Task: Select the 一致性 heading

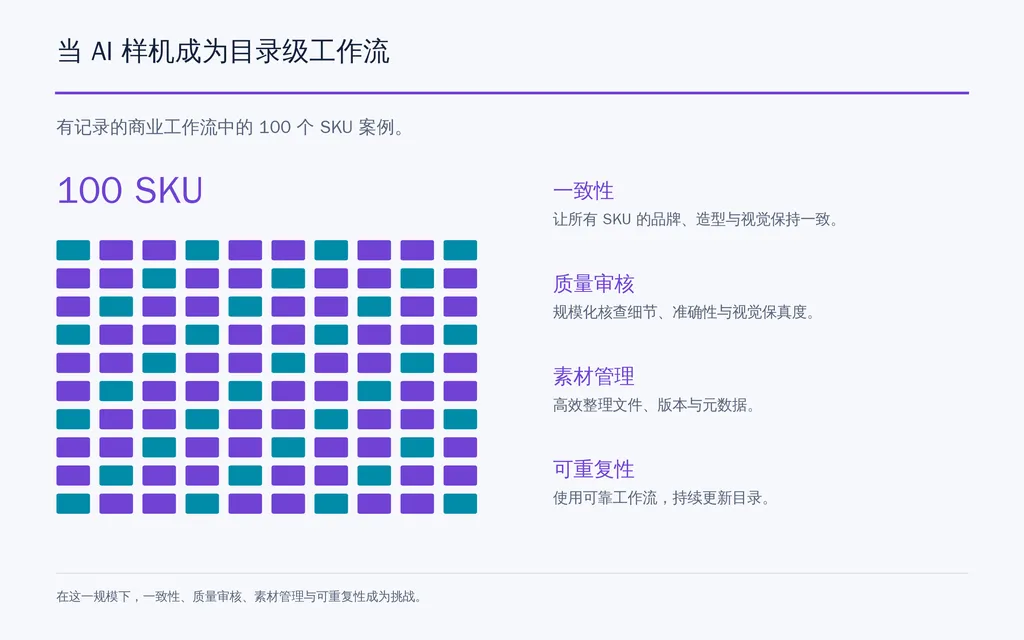Action: tap(583, 191)
